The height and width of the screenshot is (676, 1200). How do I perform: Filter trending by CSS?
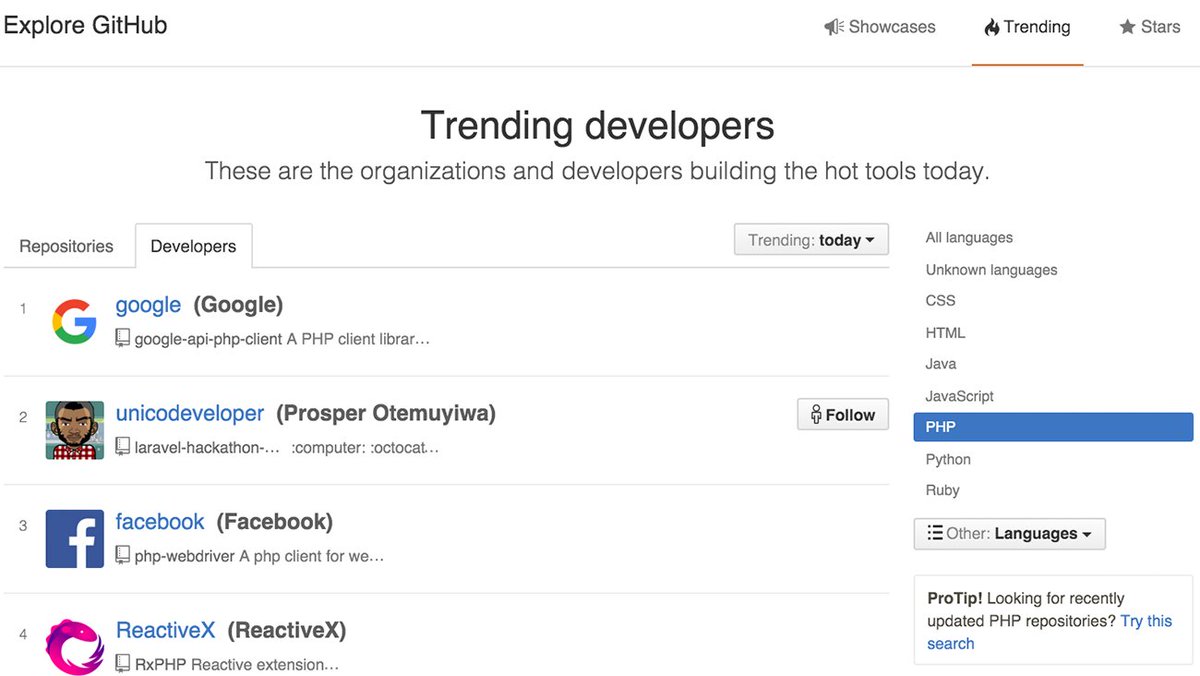pos(940,300)
